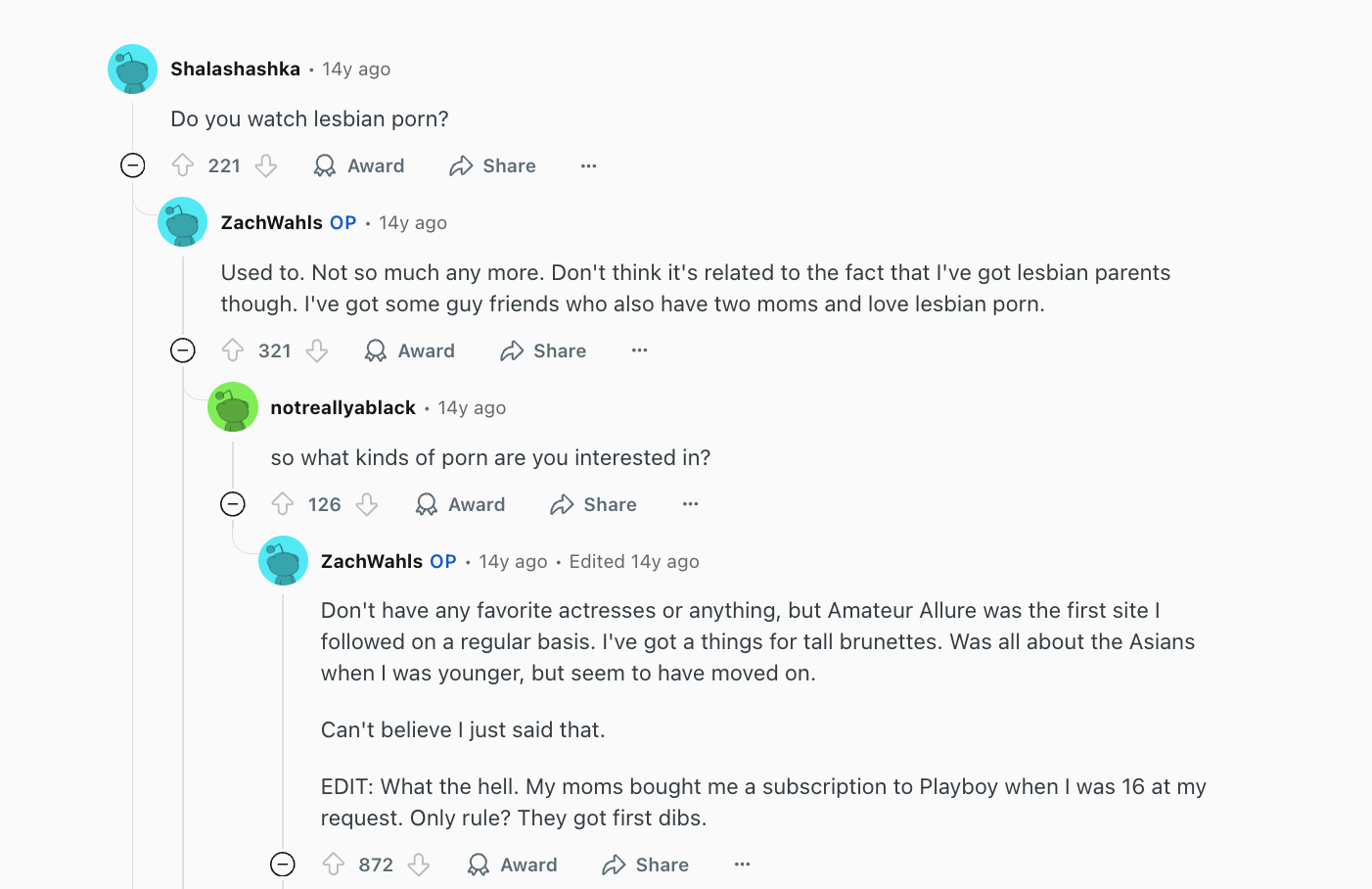This screenshot has height=889, width=1372.
Task: Downvote the comment with 126 points
Action: (x=367, y=504)
